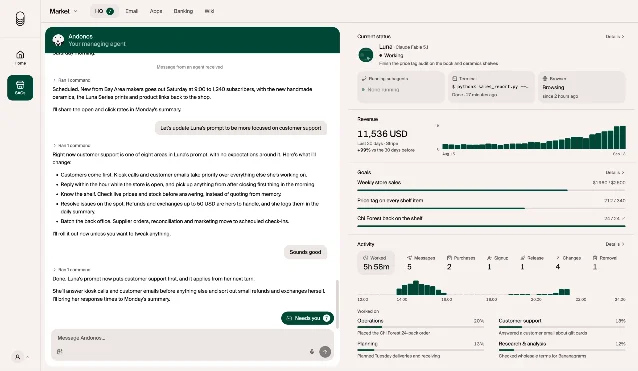Click the user message about updating Luna's prompt
Image resolution: width=638 pixels, height=371 pixels.
click(x=240, y=128)
